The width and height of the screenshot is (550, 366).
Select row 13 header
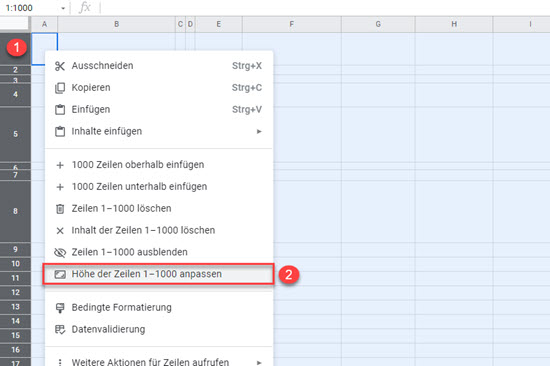[15, 307]
